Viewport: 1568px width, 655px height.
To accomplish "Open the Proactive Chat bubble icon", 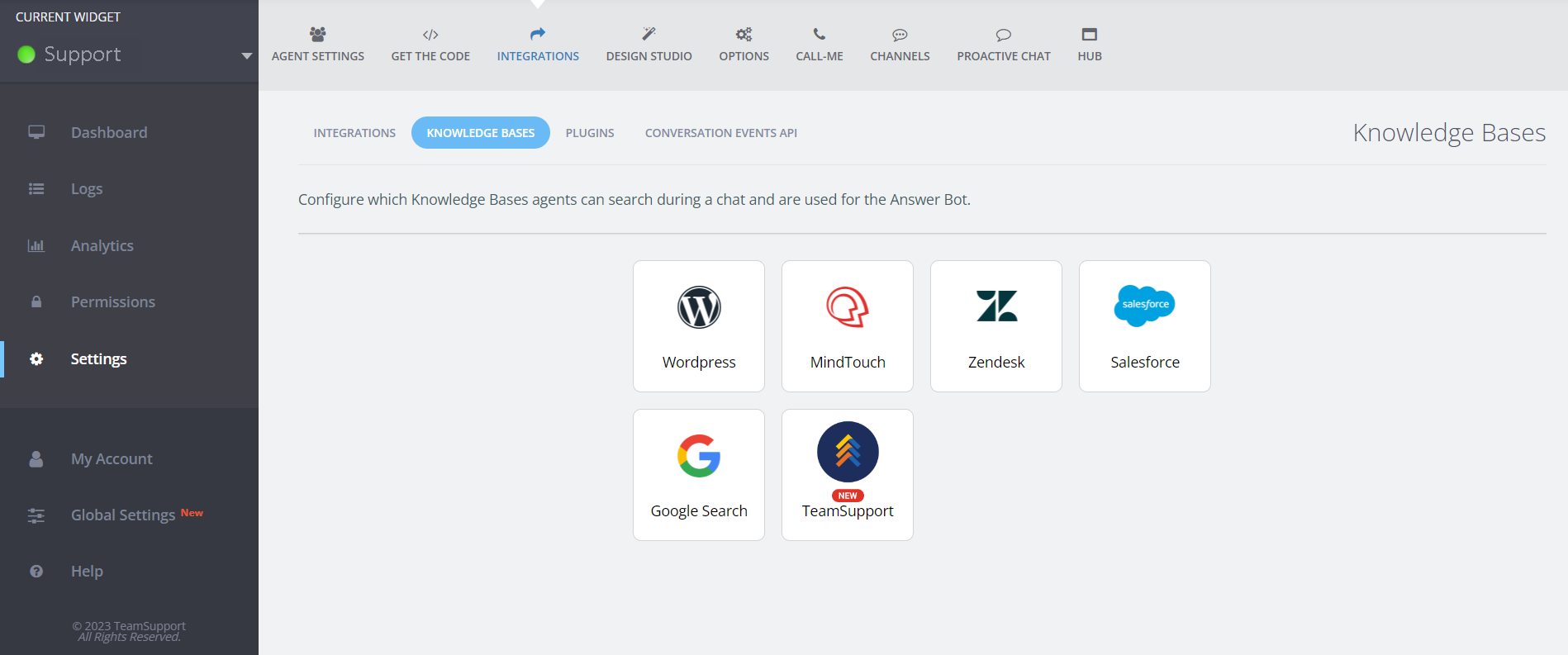I will 1003,35.
